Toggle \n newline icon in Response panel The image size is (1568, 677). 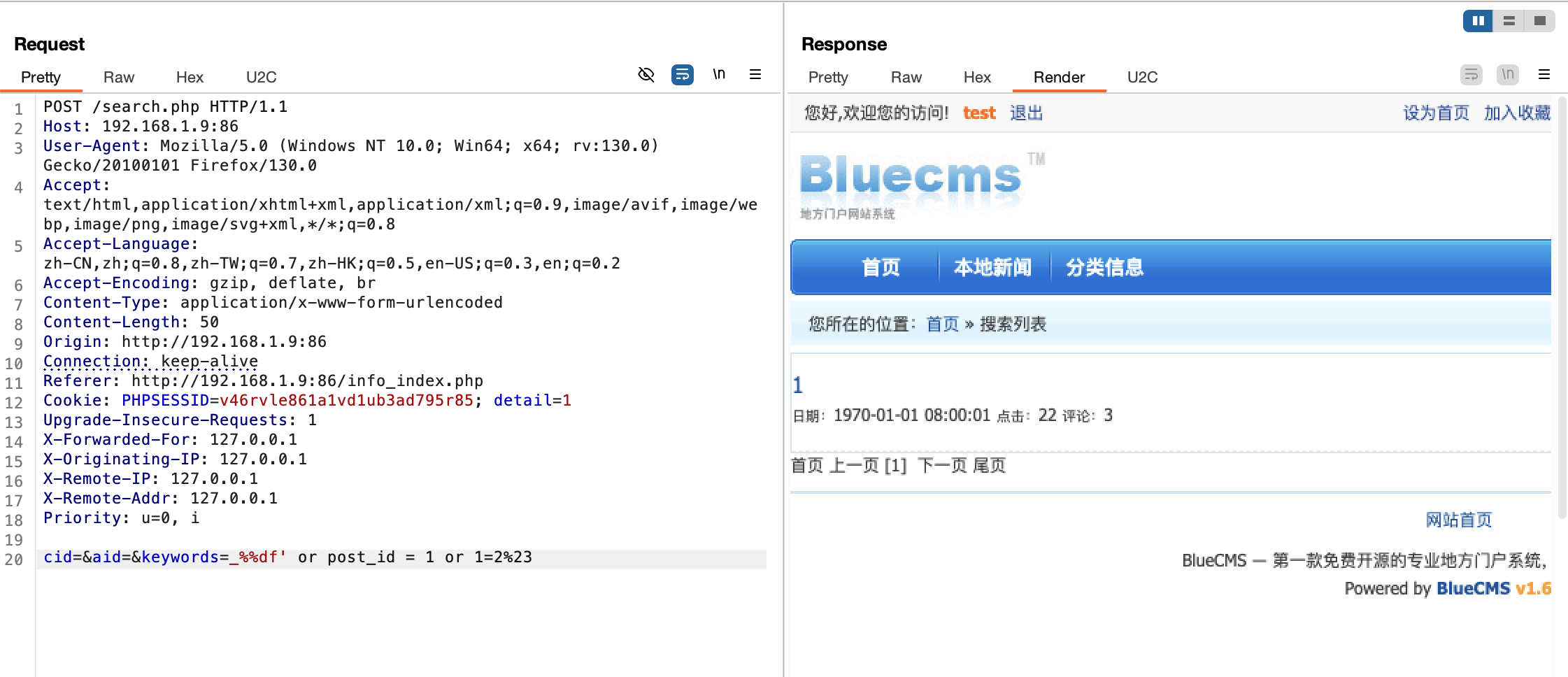pyautogui.click(x=1508, y=74)
